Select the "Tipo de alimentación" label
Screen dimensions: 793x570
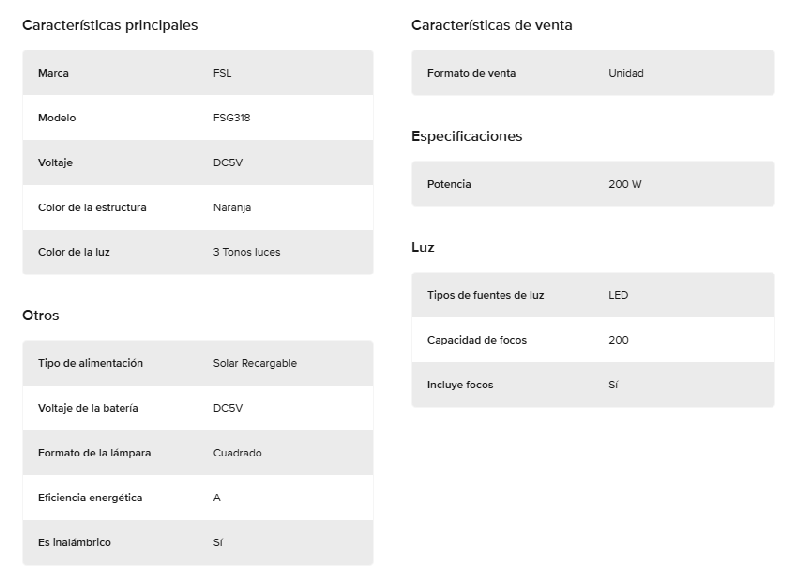(x=90, y=363)
